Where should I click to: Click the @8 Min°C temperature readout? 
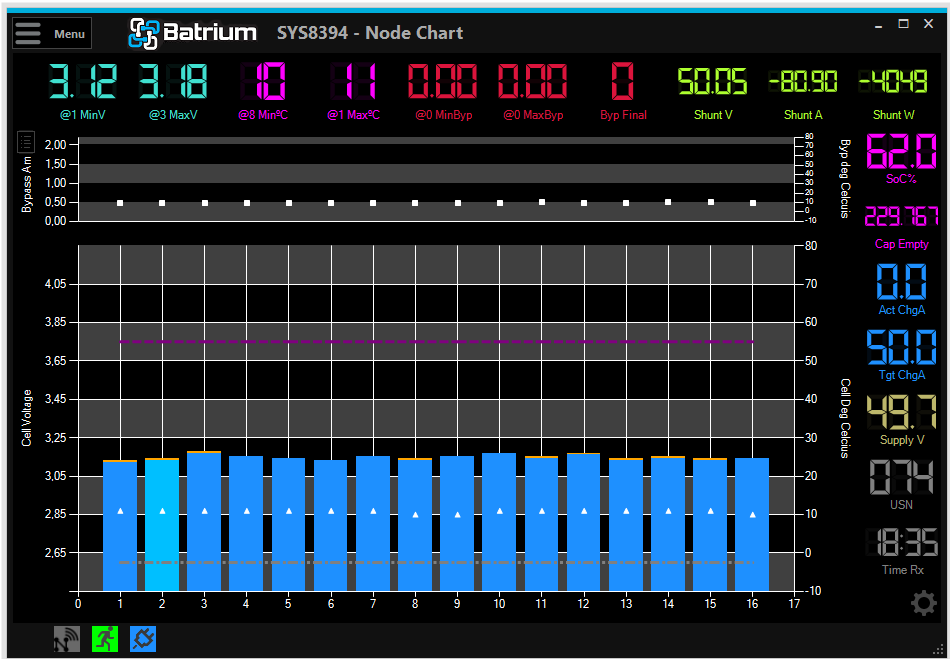[x=263, y=81]
